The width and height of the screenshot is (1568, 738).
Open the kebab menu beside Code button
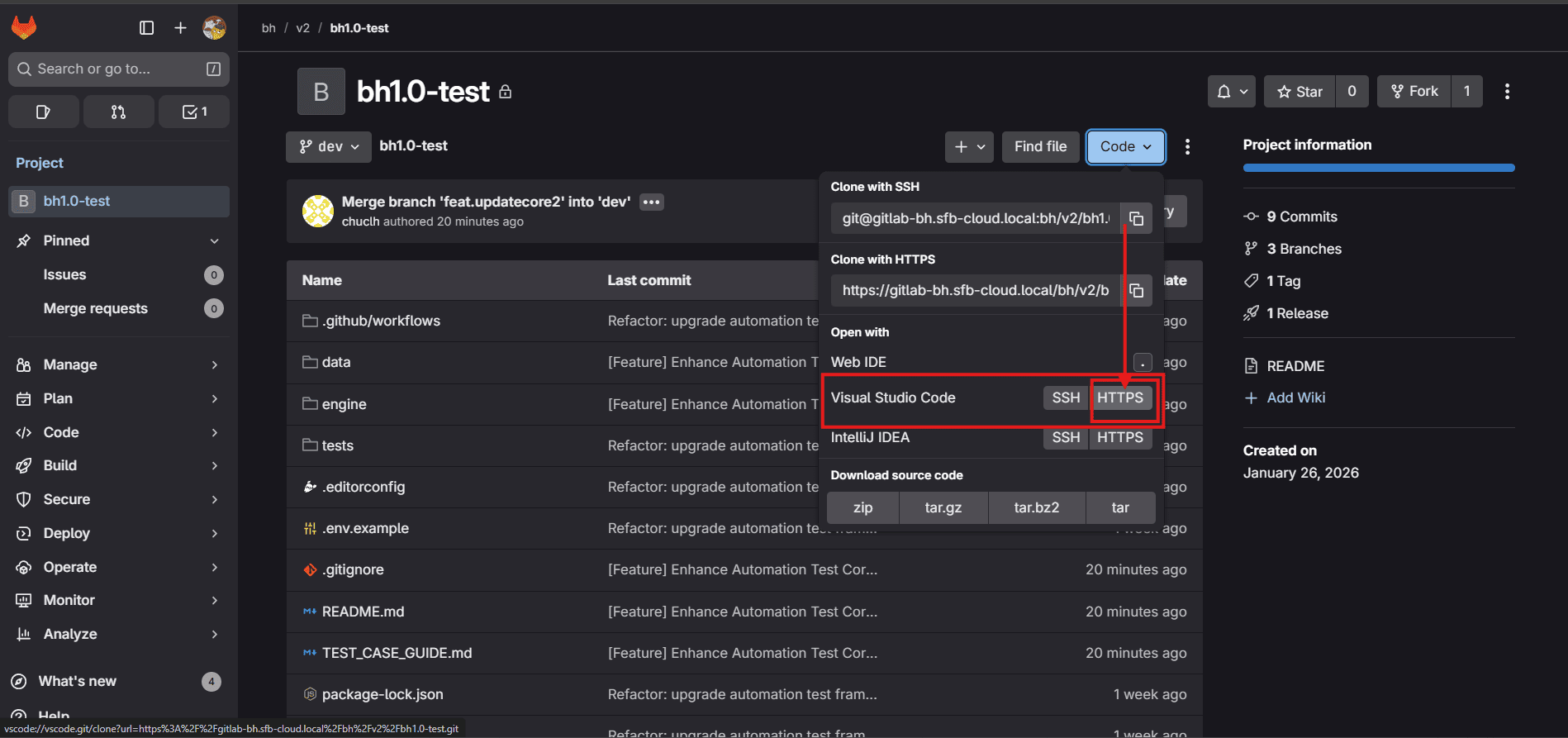(1187, 146)
